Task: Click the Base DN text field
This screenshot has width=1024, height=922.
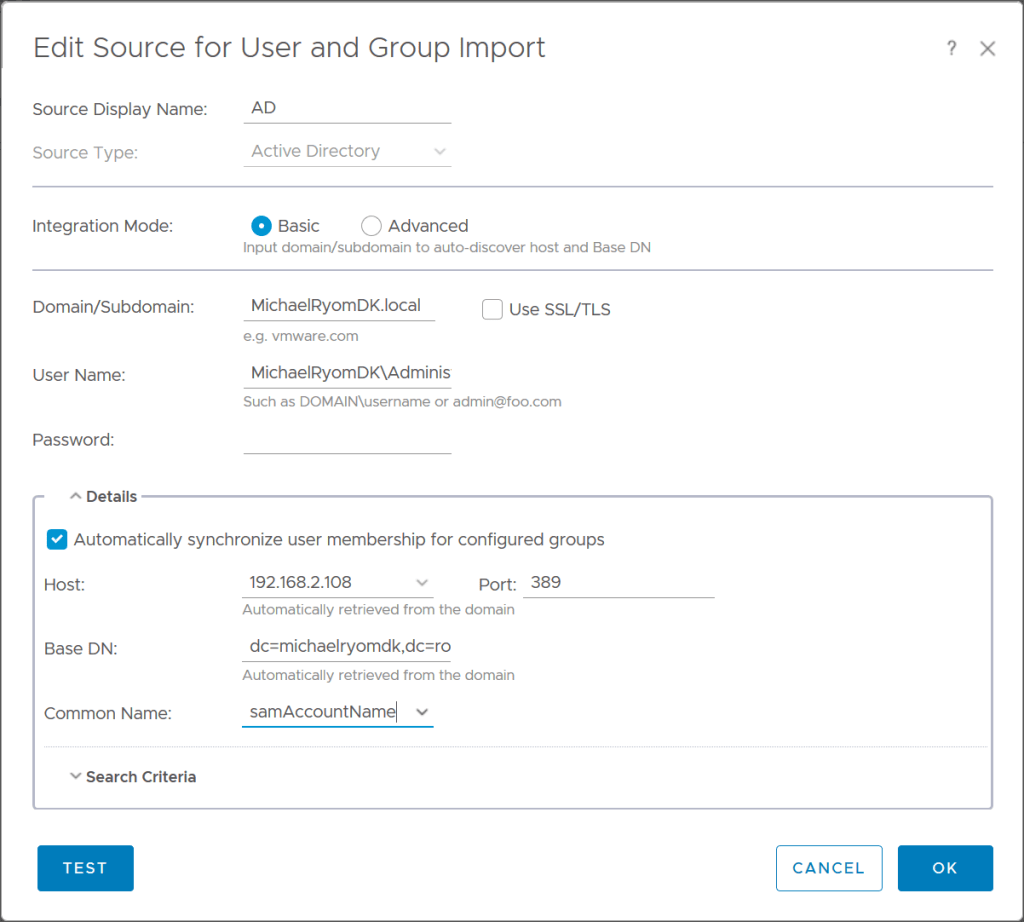Action: pyautogui.click(x=346, y=647)
